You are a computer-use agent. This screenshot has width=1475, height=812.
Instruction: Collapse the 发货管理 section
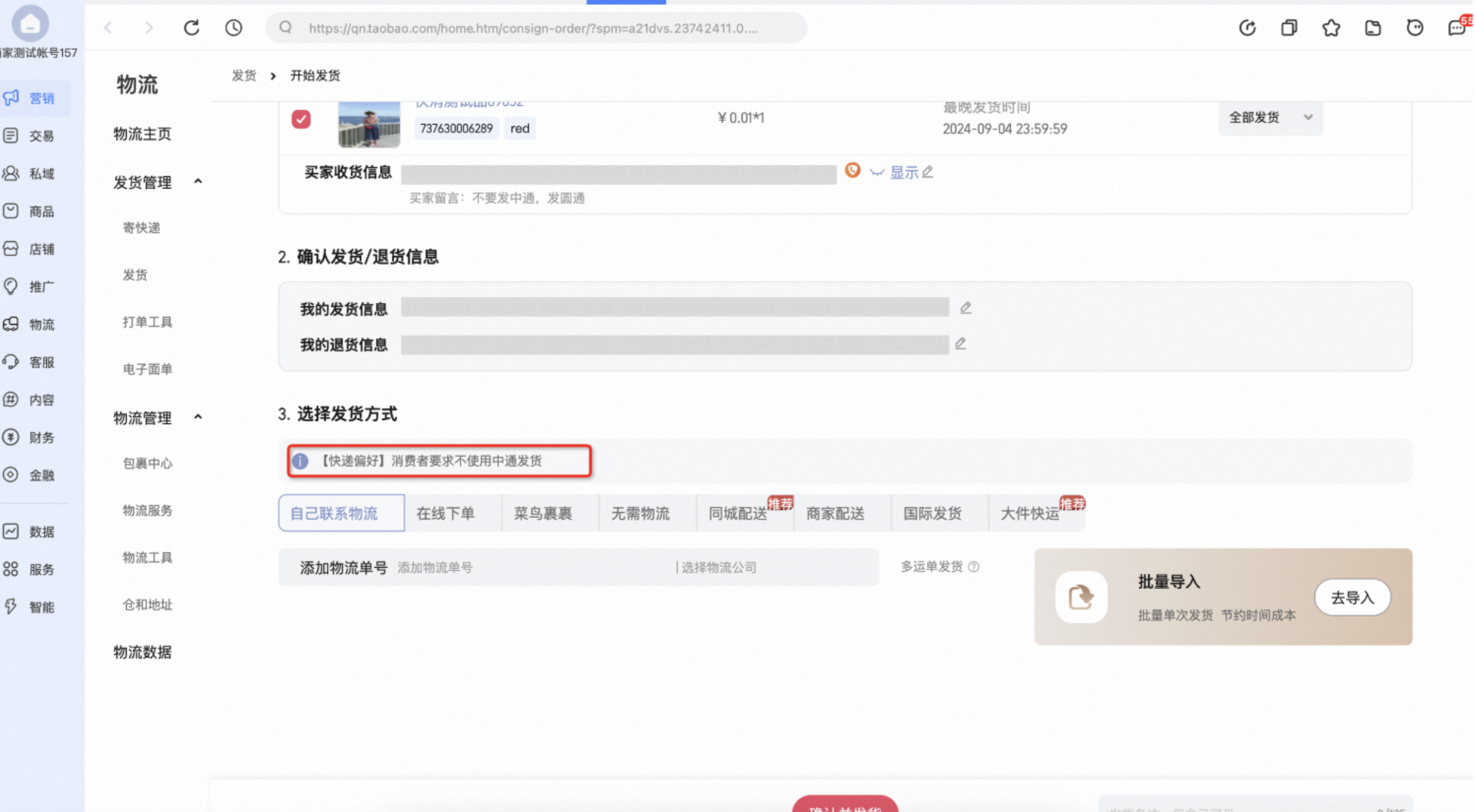click(x=198, y=181)
